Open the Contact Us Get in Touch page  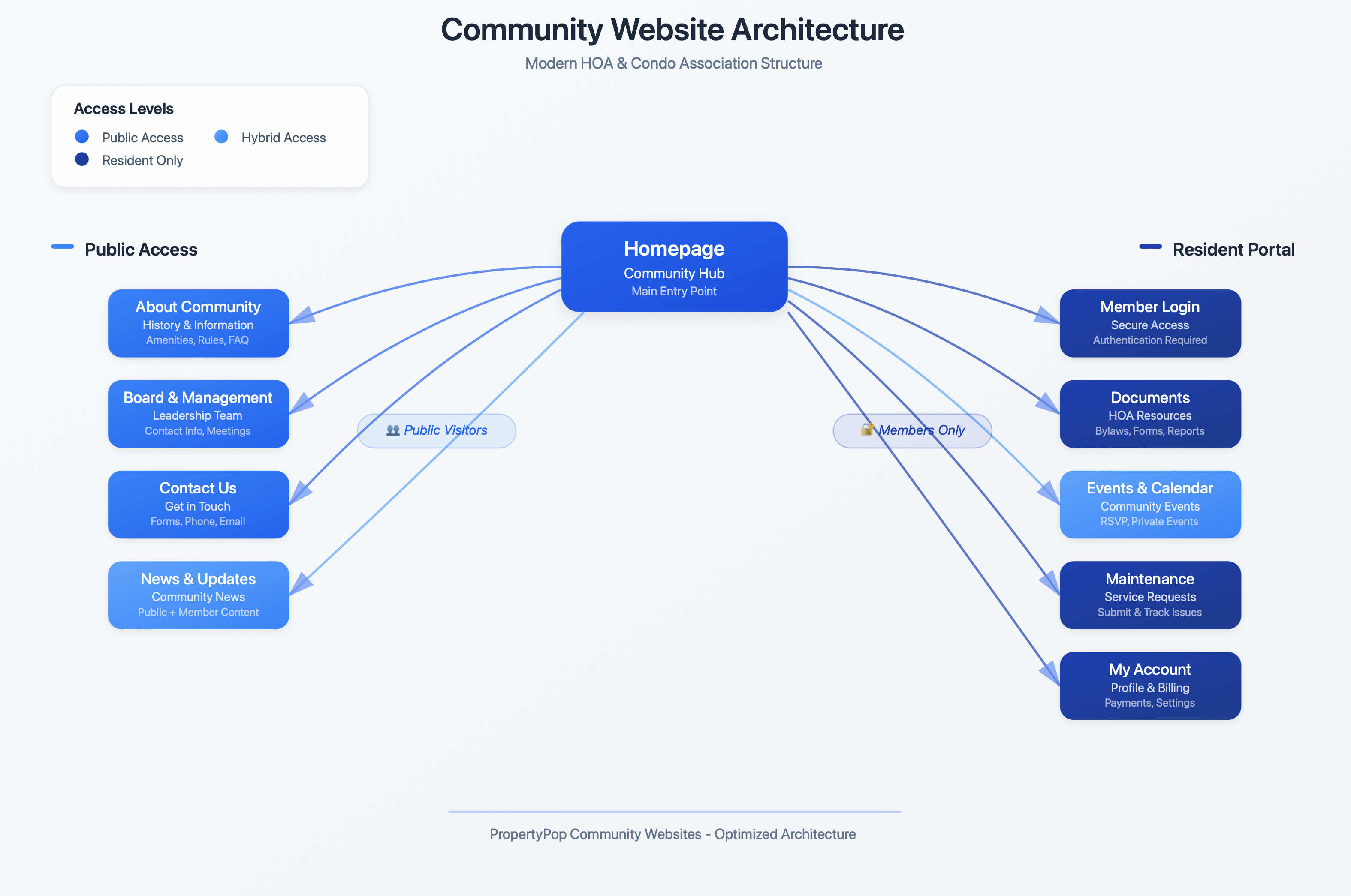198,504
